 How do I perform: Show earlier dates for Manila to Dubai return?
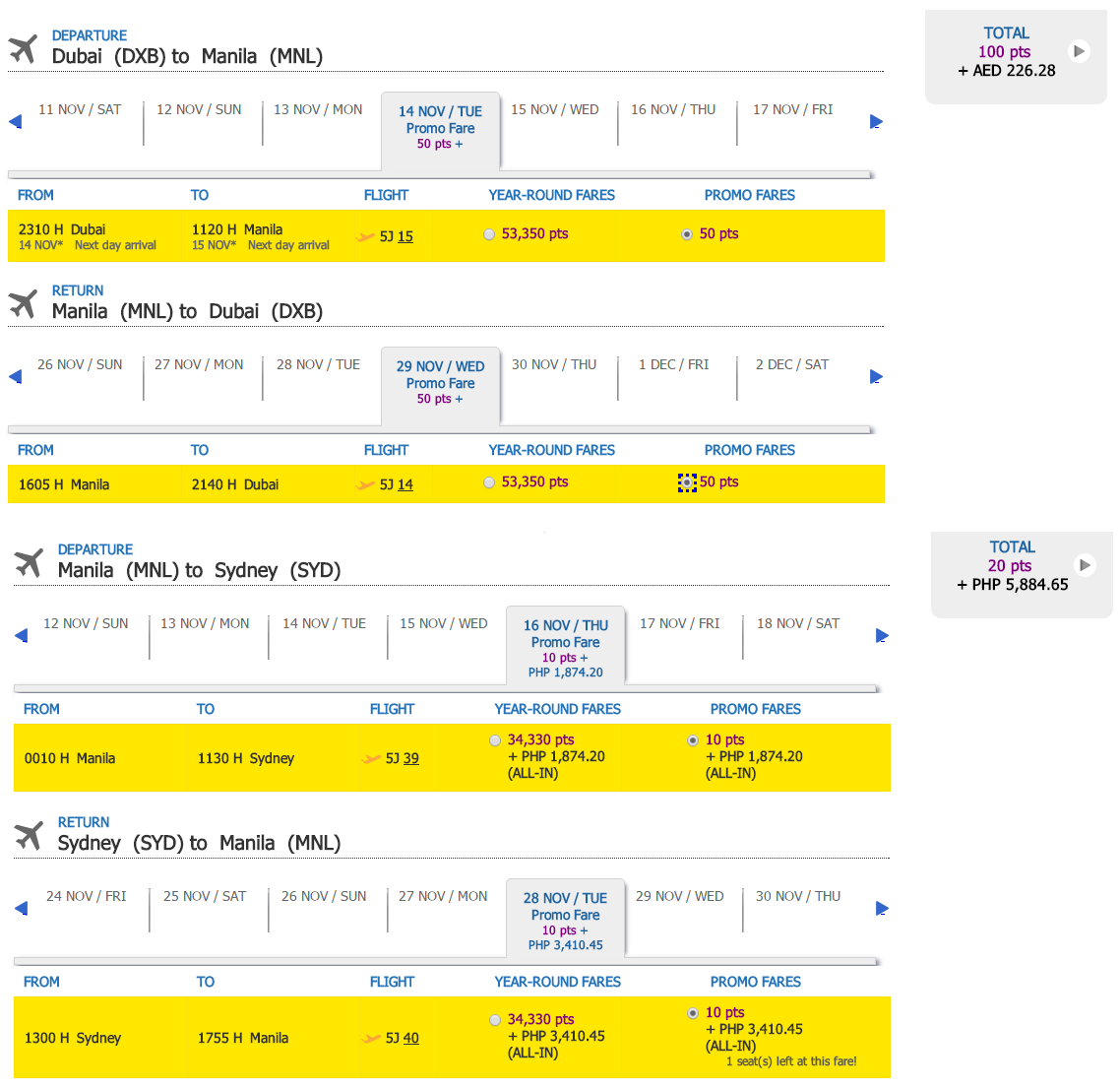click(x=15, y=376)
